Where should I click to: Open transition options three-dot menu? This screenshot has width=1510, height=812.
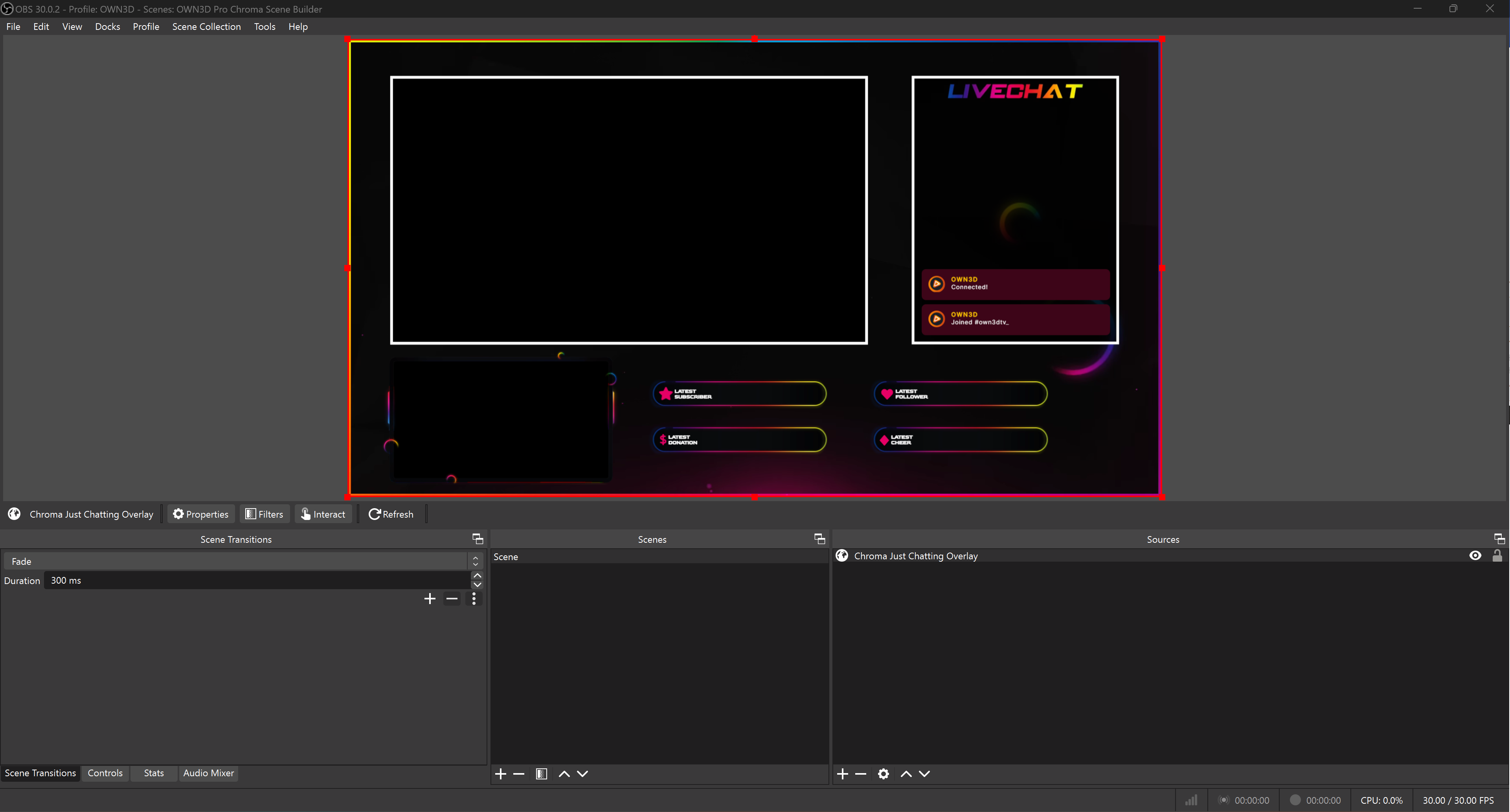coord(474,599)
